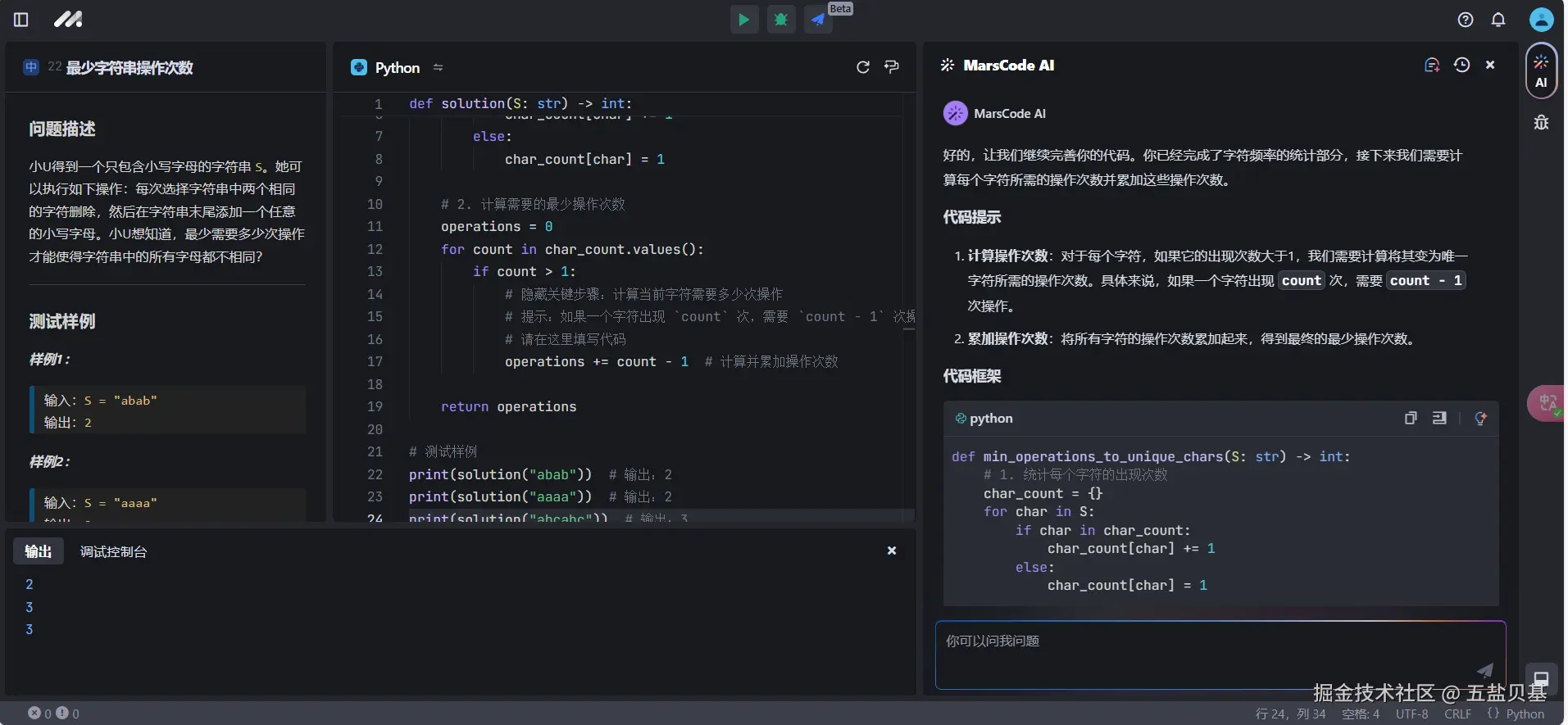Start a new MarsCode AI chat
Viewport: 1568px width, 725px height.
tap(1432, 65)
